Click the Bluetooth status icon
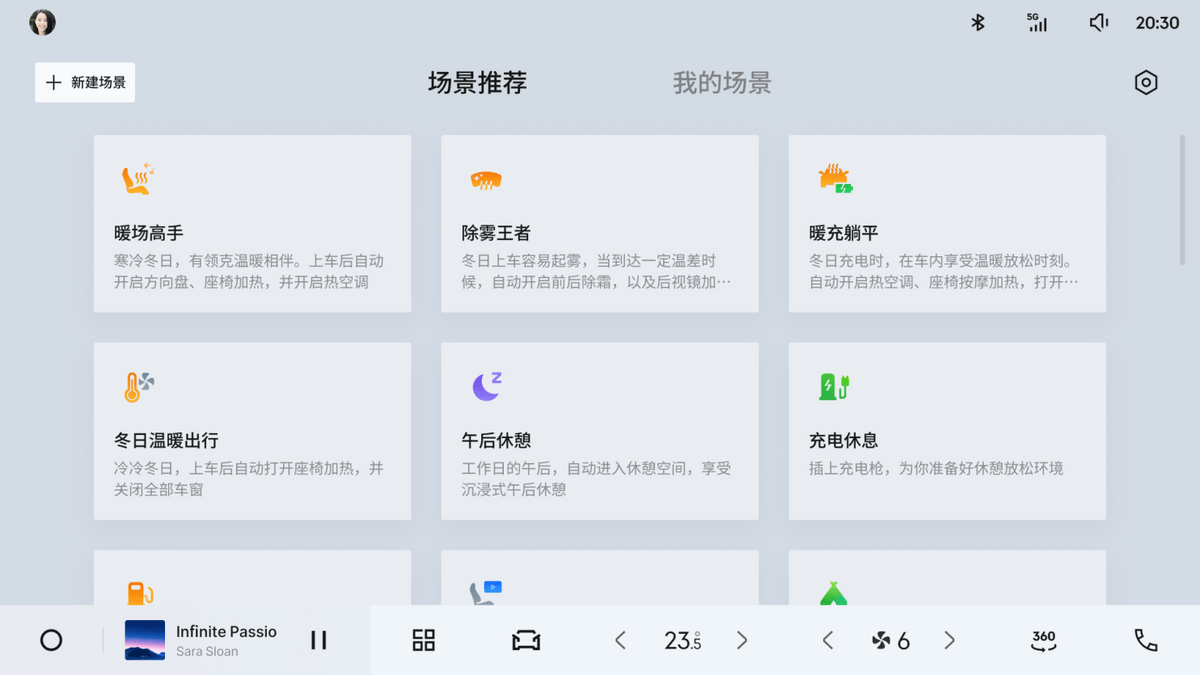This screenshot has height=675, width=1200. [977, 20]
